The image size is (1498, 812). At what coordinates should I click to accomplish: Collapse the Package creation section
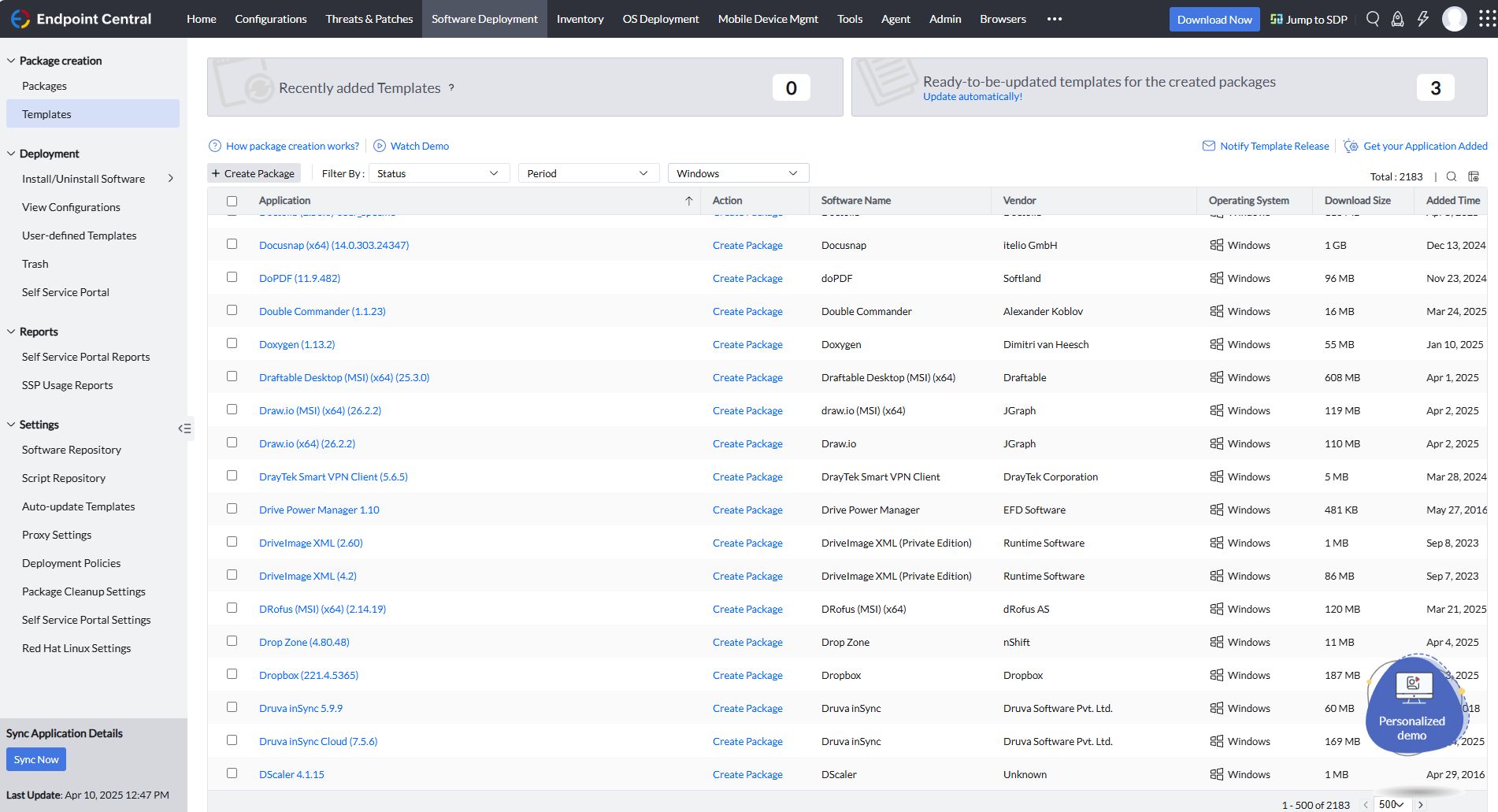pos(11,61)
